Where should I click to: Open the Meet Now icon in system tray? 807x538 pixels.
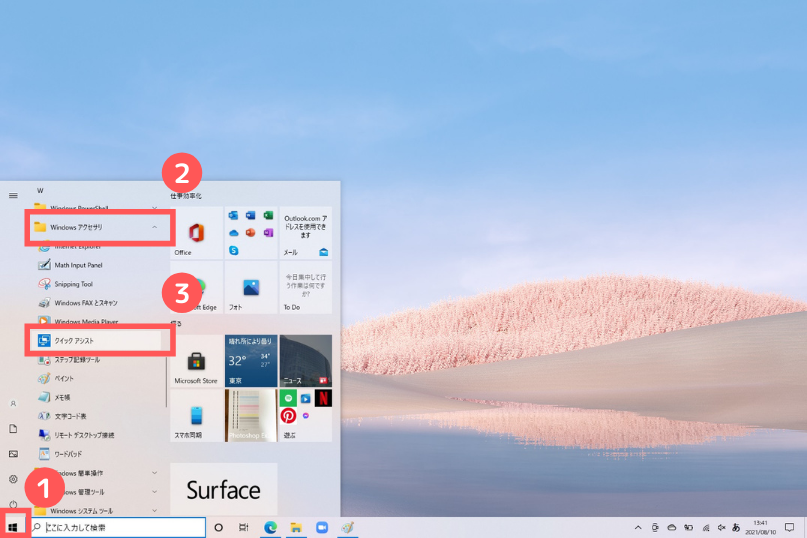point(655,528)
